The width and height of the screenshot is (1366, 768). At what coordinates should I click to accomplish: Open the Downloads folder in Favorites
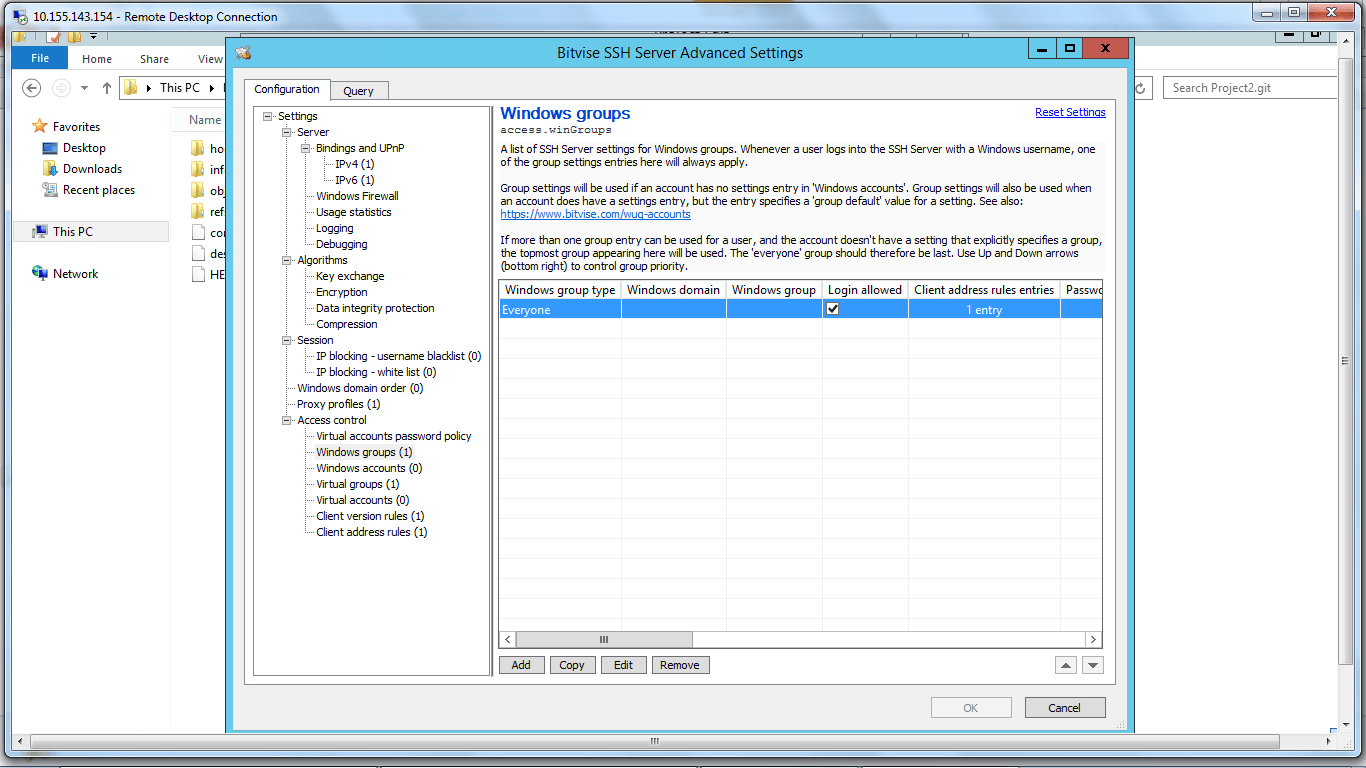(x=91, y=169)
